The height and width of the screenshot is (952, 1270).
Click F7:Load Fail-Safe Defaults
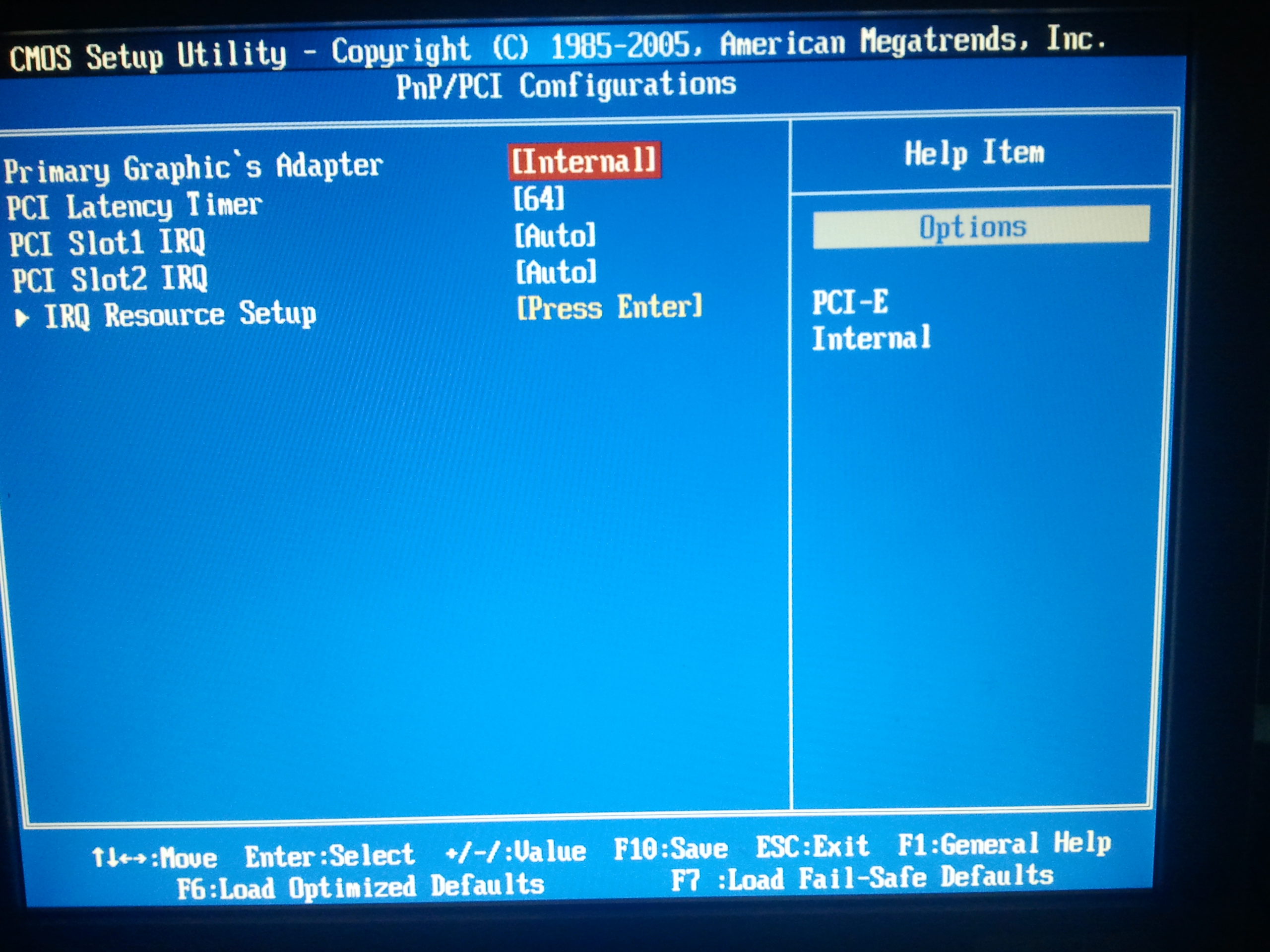pyautogui.click(x=862, y=879)
